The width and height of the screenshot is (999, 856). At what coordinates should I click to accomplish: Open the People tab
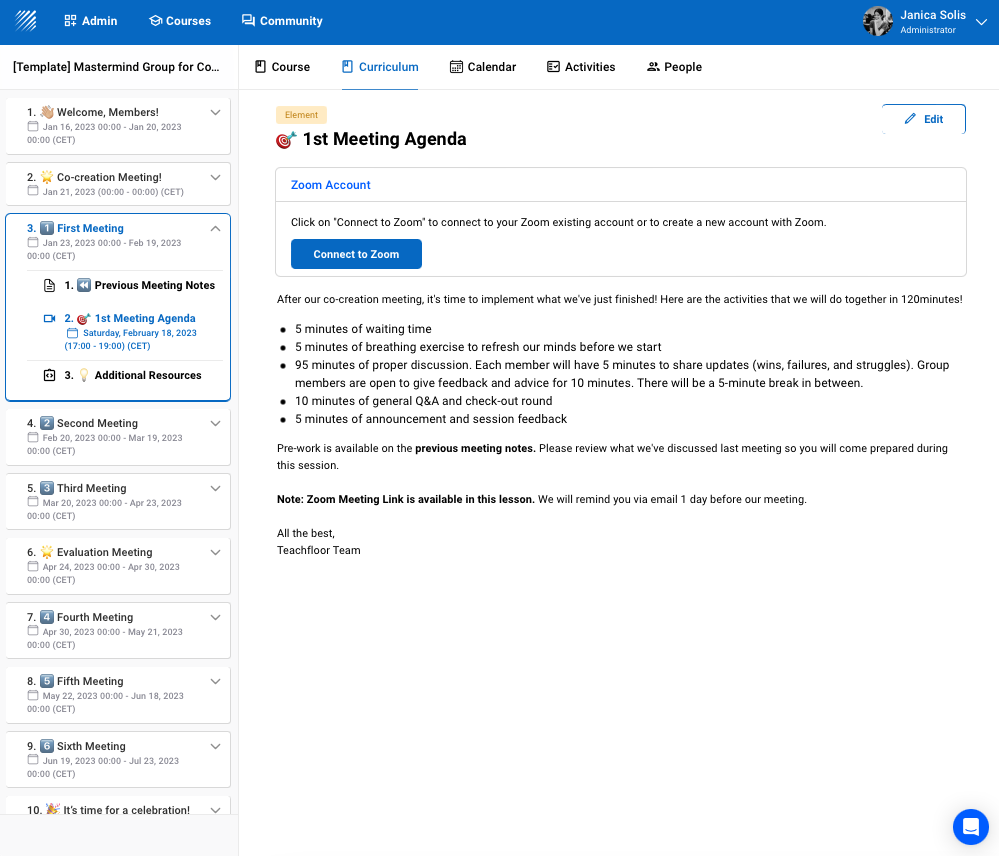click(674, 67)
